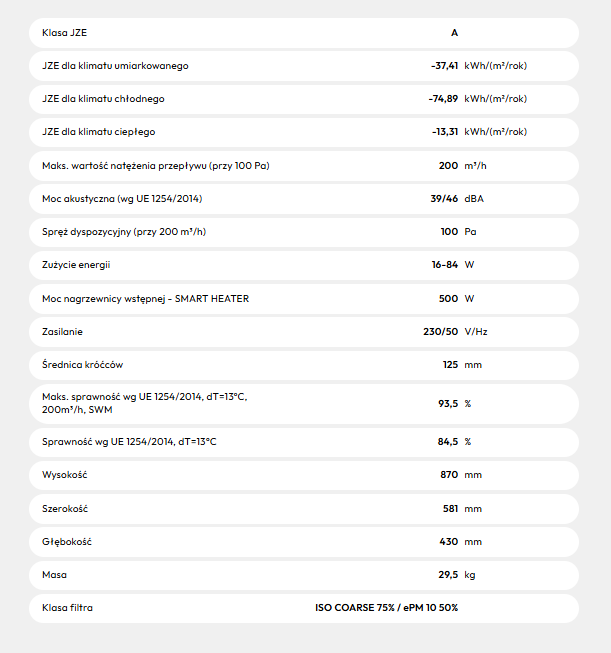Select the 93,5 % max efficiency value

446,404
